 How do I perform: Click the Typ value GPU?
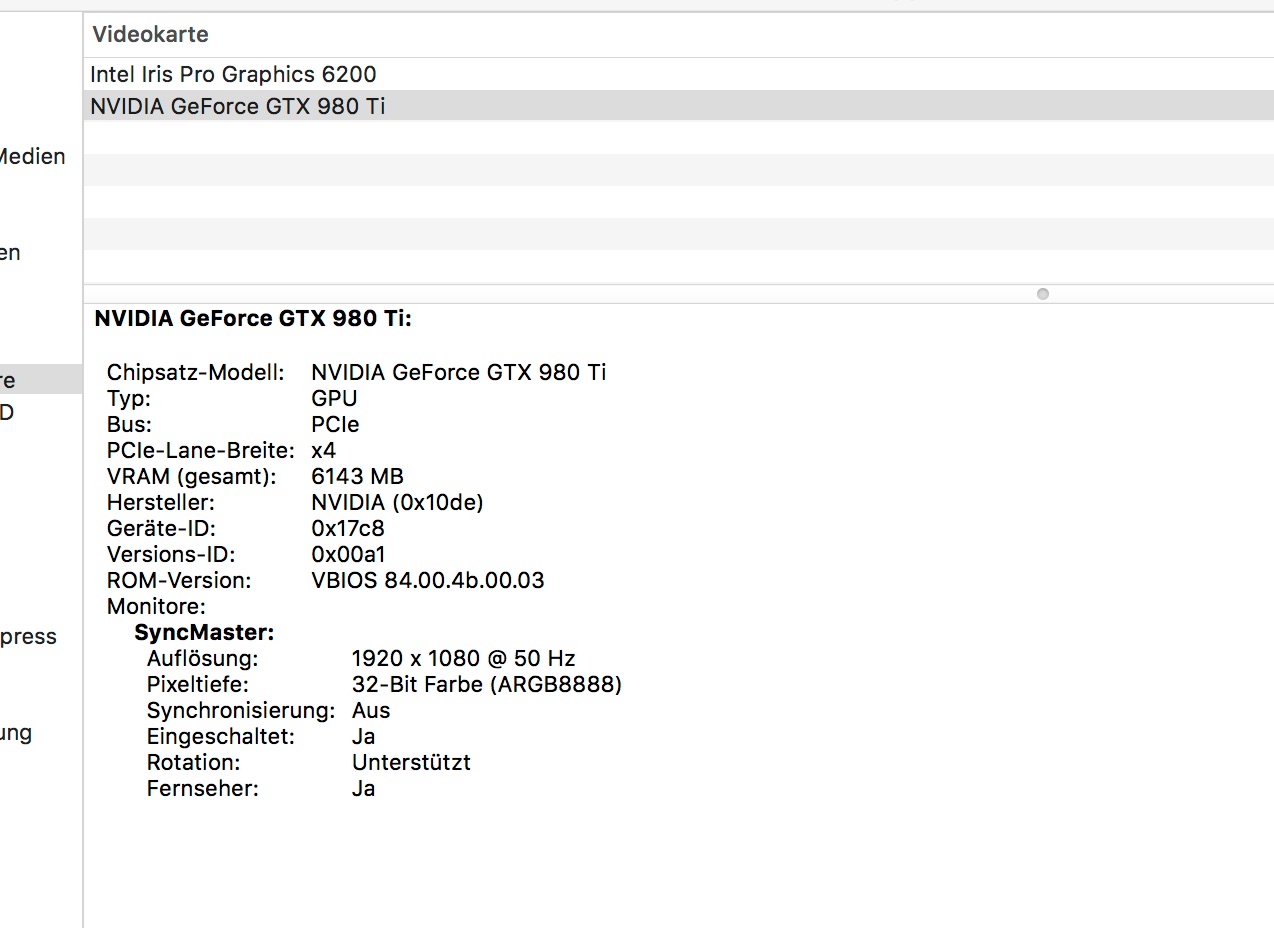[334, 398]
